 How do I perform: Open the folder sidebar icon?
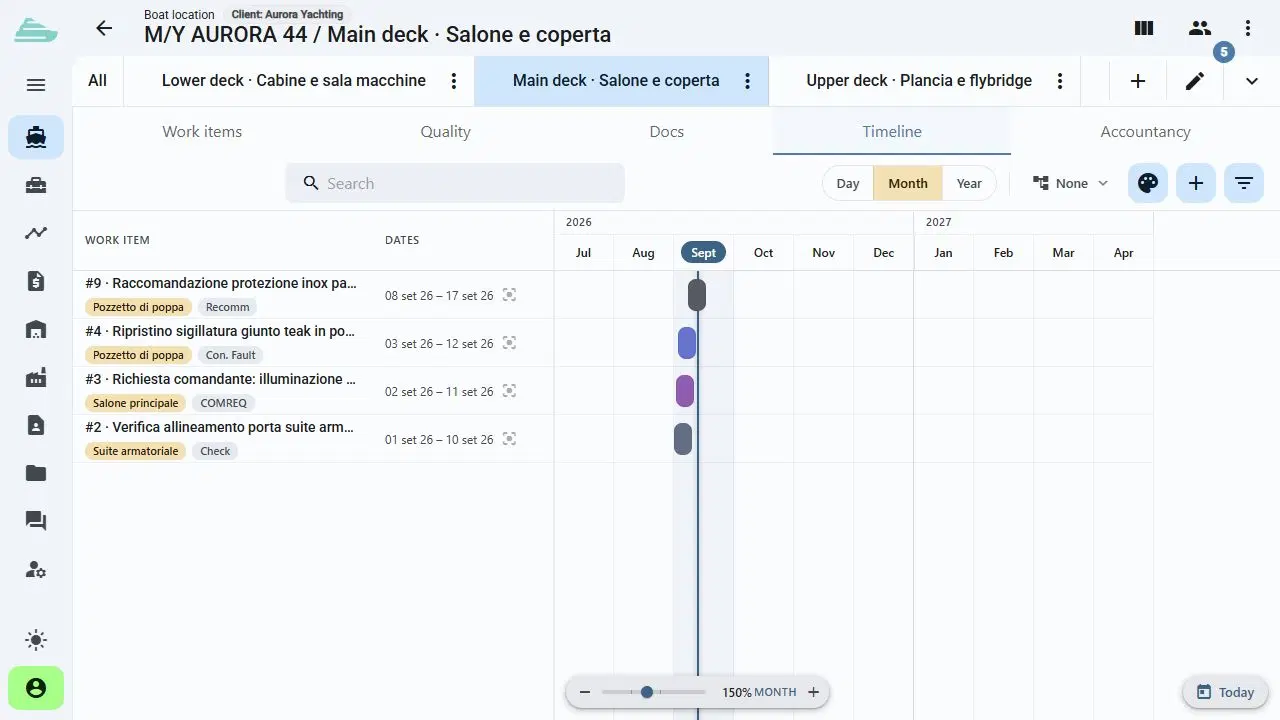(x=36, y=473)
